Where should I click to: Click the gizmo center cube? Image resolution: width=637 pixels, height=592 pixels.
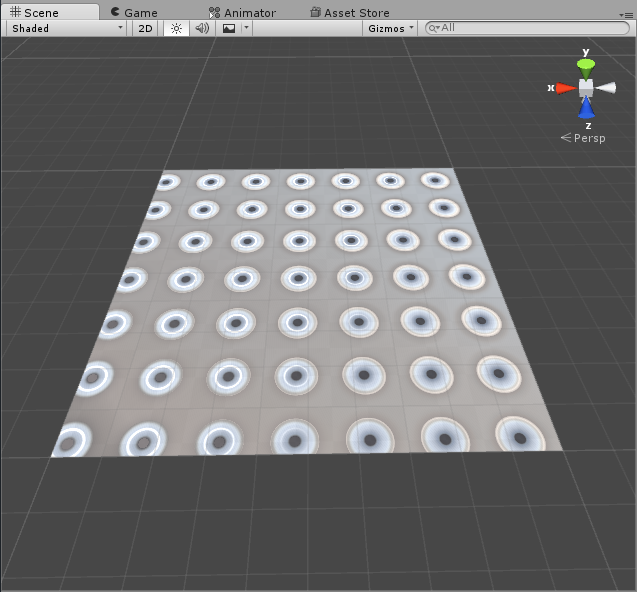click(x=586, y=88)
